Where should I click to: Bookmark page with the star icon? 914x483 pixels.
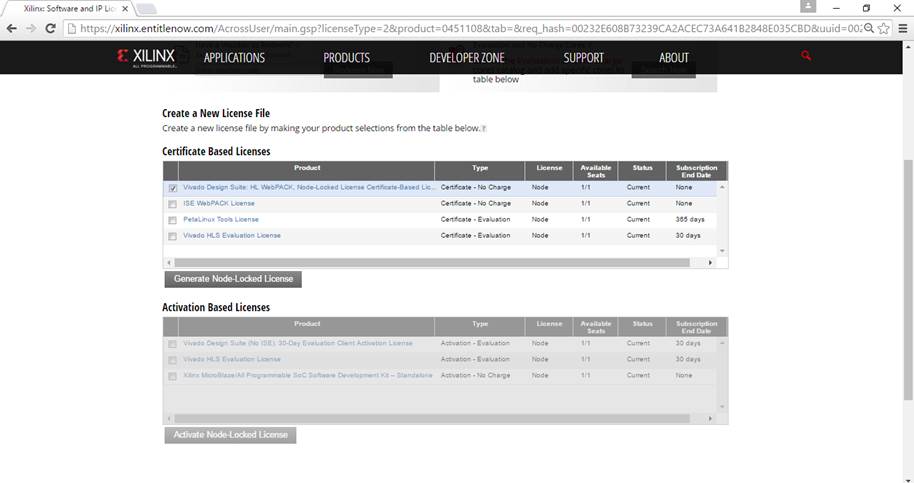(884, 28)
